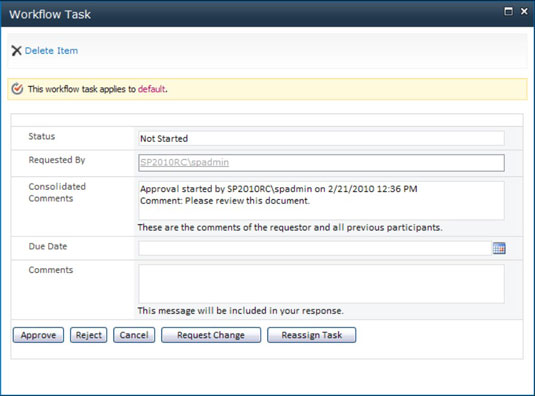Open the default document link
535x396 pixels.
click(x=151, y=89)
